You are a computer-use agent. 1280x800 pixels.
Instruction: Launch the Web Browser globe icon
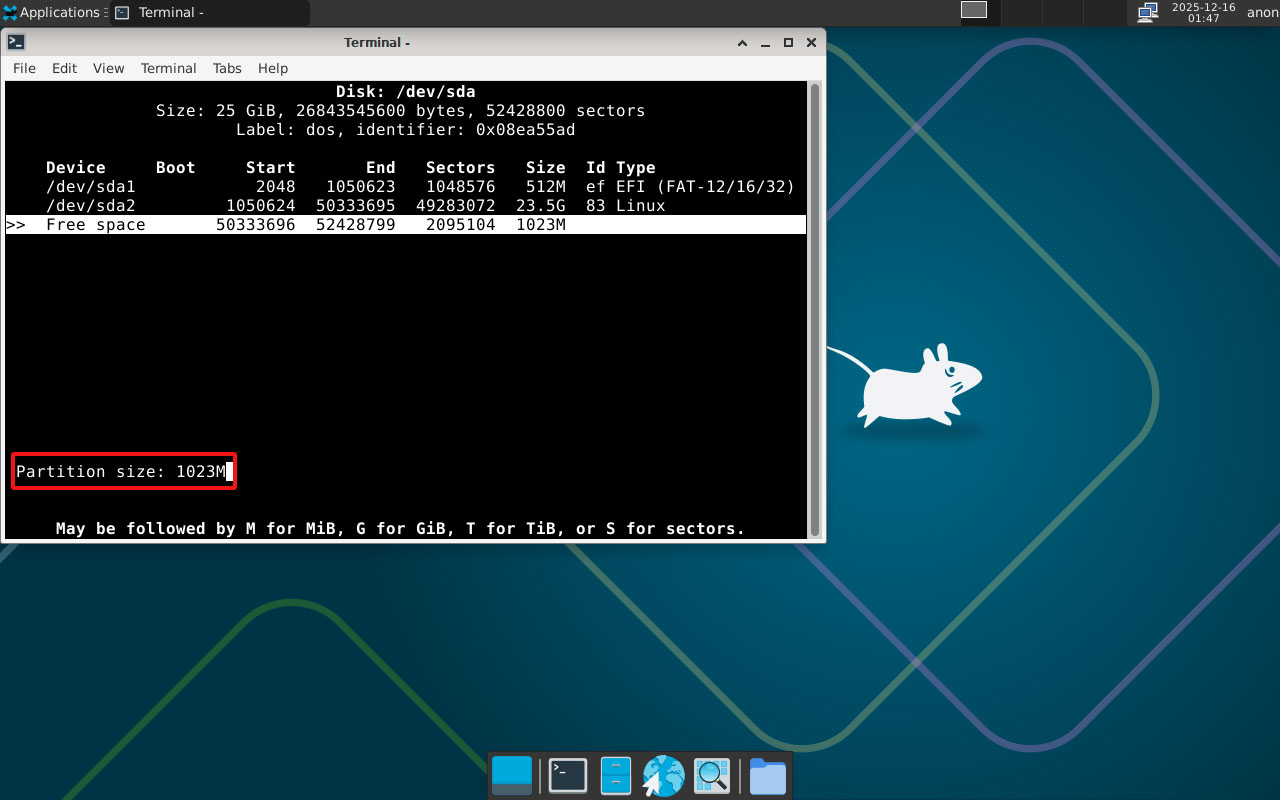[x=663, y=775]
